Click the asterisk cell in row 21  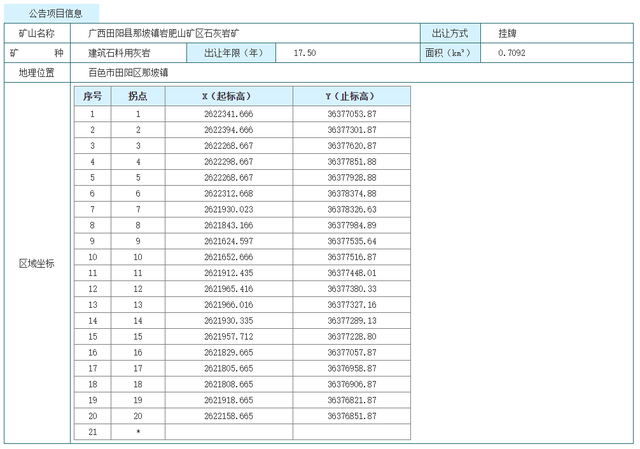138,431
